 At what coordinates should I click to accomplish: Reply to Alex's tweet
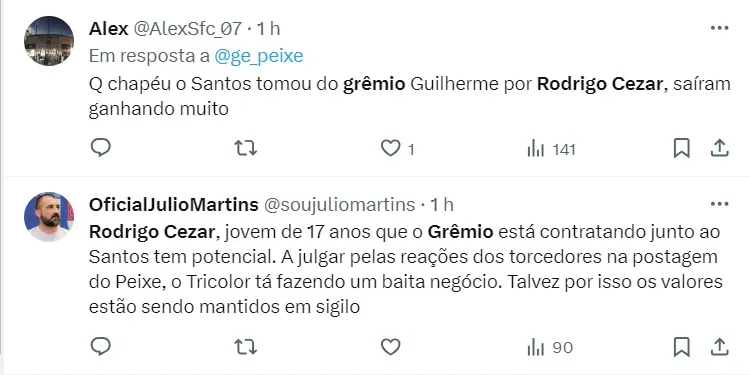pyautogui.click(x=100, y=148)
